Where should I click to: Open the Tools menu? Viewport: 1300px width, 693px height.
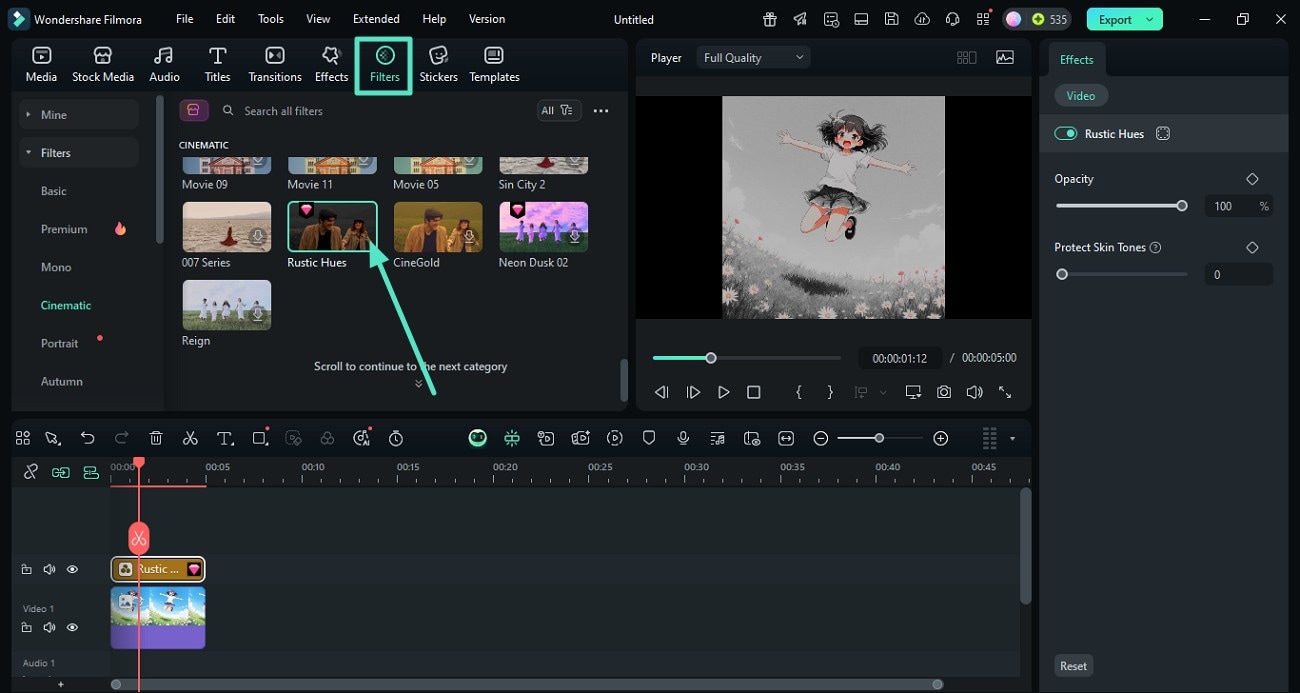[x=271, y=19]
